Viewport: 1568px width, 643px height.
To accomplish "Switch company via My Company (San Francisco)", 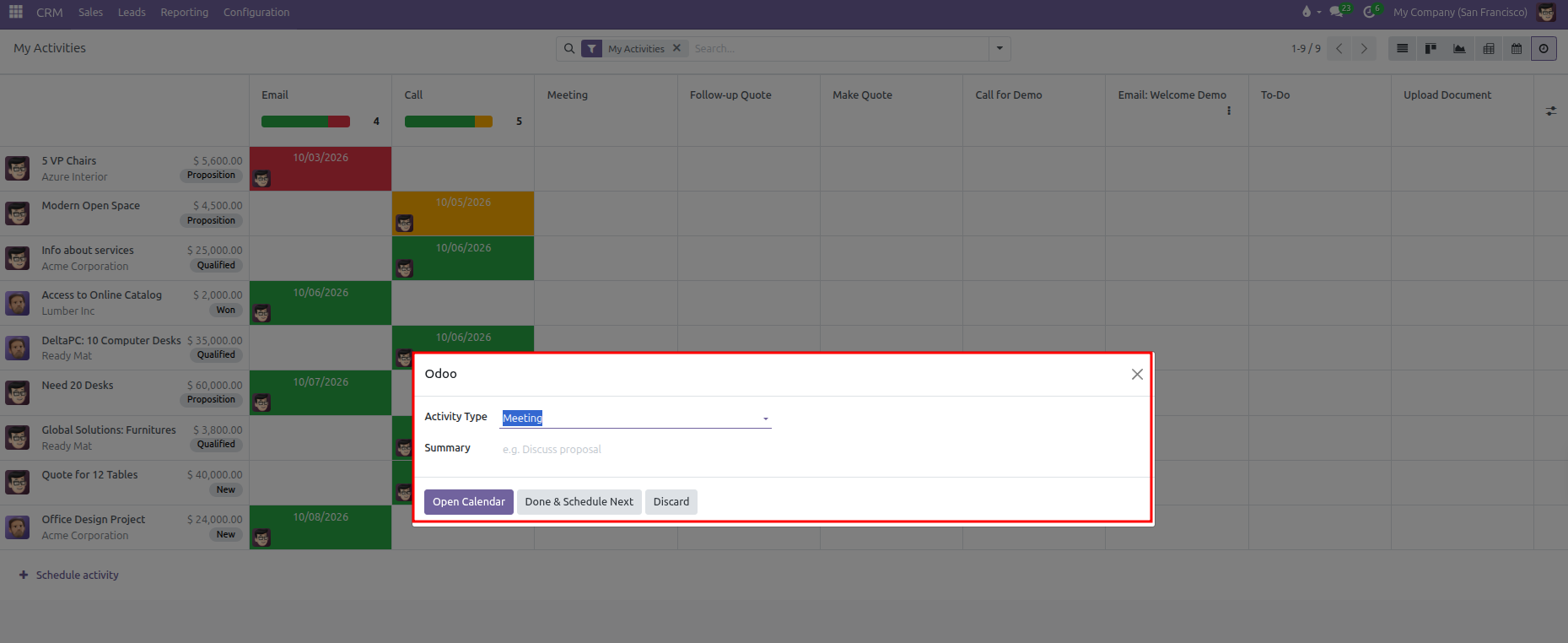I will pyautogui.click(x=1460, y=12).
